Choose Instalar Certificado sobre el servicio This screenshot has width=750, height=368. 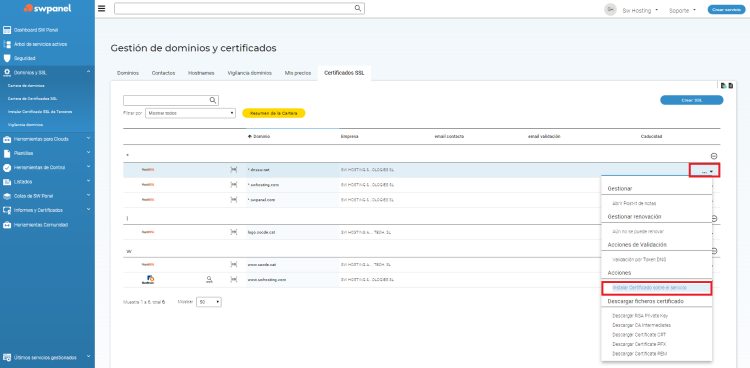pyautogui.click(x=650, y=288)
